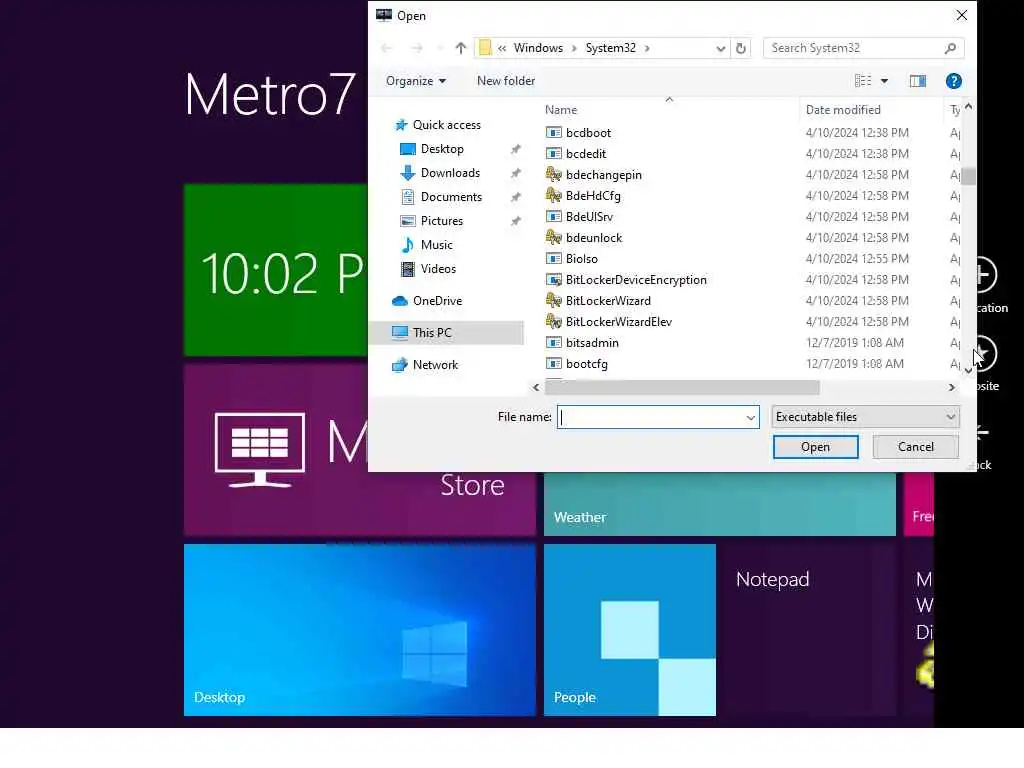
Task: Click the horizontal scrollbar right arrow
Action: [952, 387]
